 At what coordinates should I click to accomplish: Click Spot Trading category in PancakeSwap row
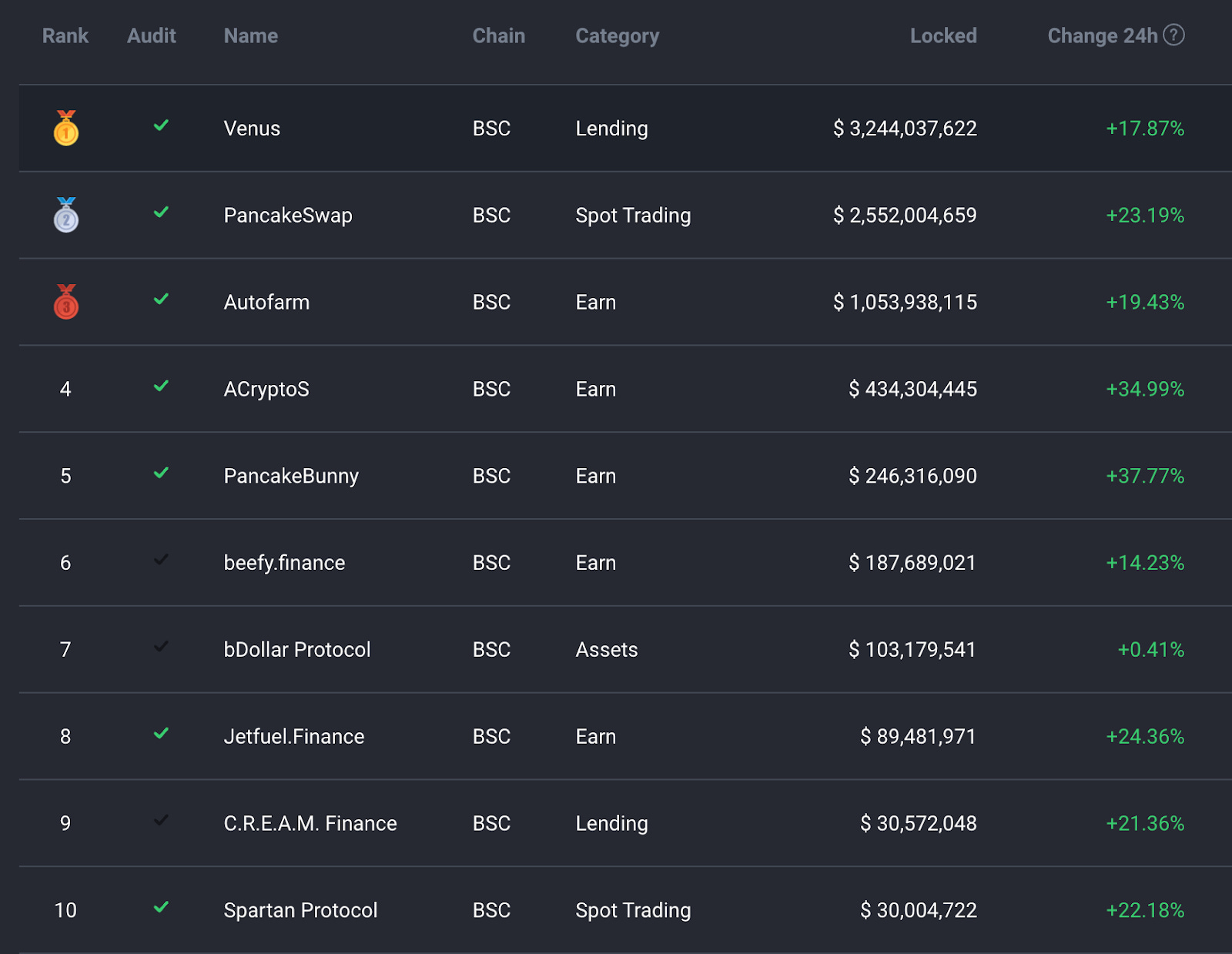[633, 216]
